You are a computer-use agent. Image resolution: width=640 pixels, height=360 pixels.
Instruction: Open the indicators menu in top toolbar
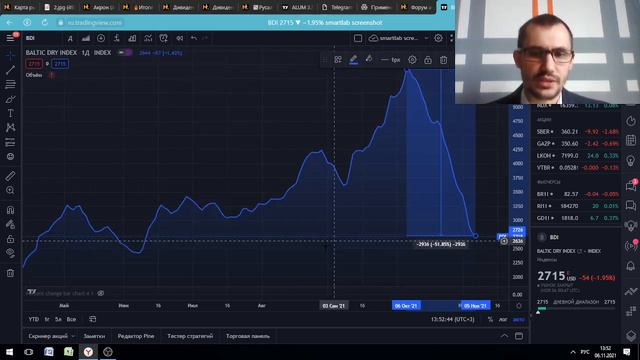point(117,38)
